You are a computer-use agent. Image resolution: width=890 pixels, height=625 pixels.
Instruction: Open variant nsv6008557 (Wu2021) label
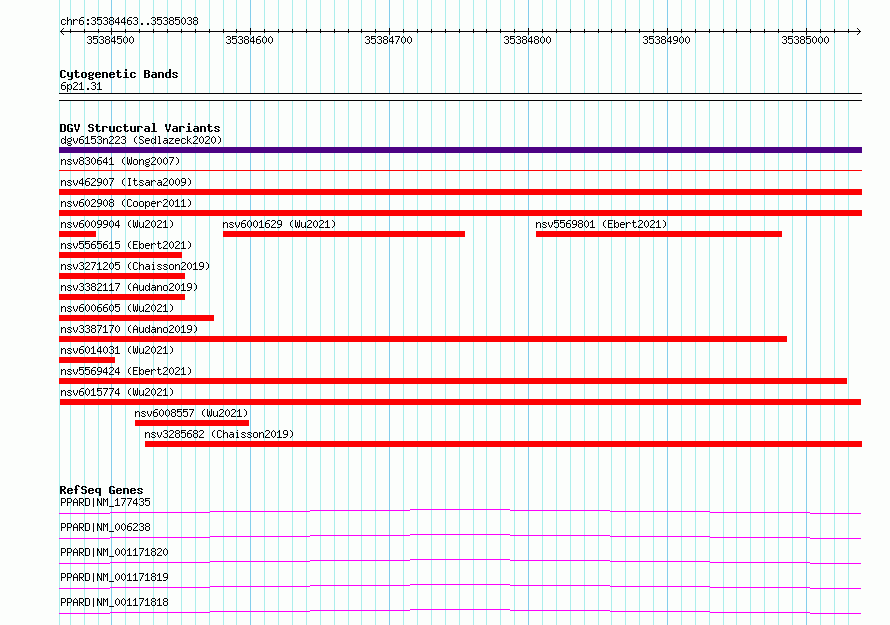[191, 413]
